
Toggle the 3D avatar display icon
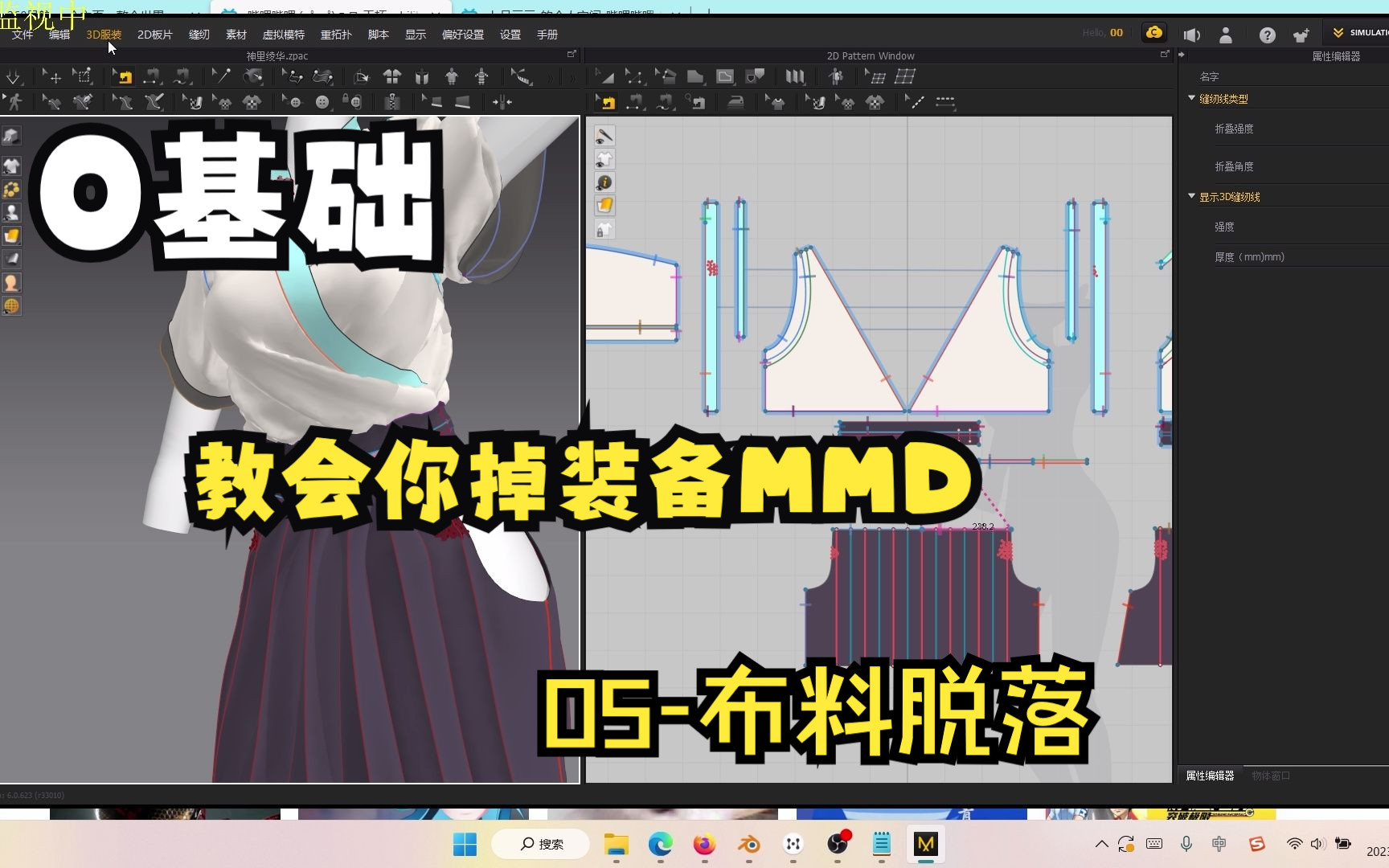pos(12,213)
